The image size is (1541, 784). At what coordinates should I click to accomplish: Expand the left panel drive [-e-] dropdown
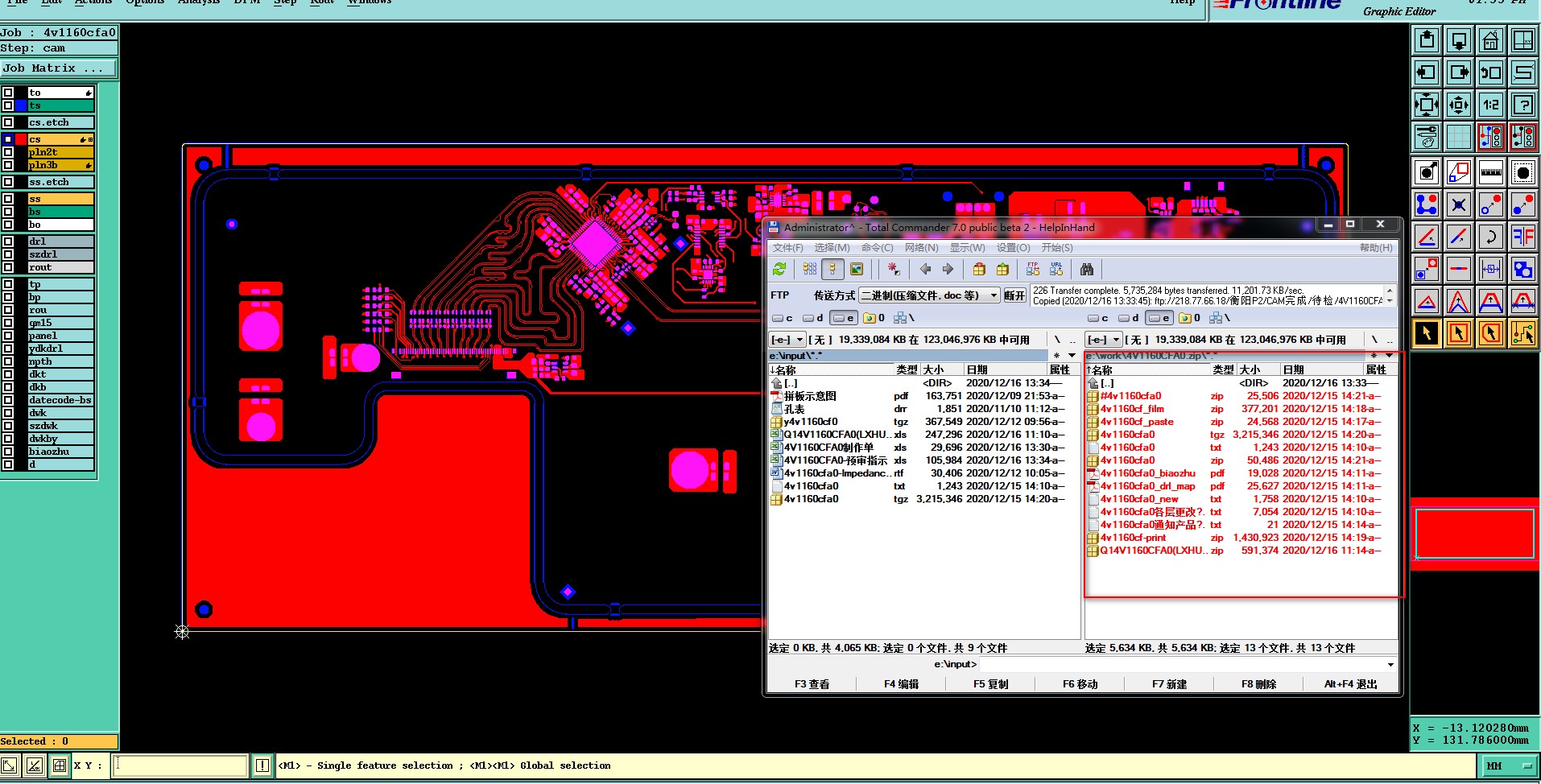tap(799, 340)
